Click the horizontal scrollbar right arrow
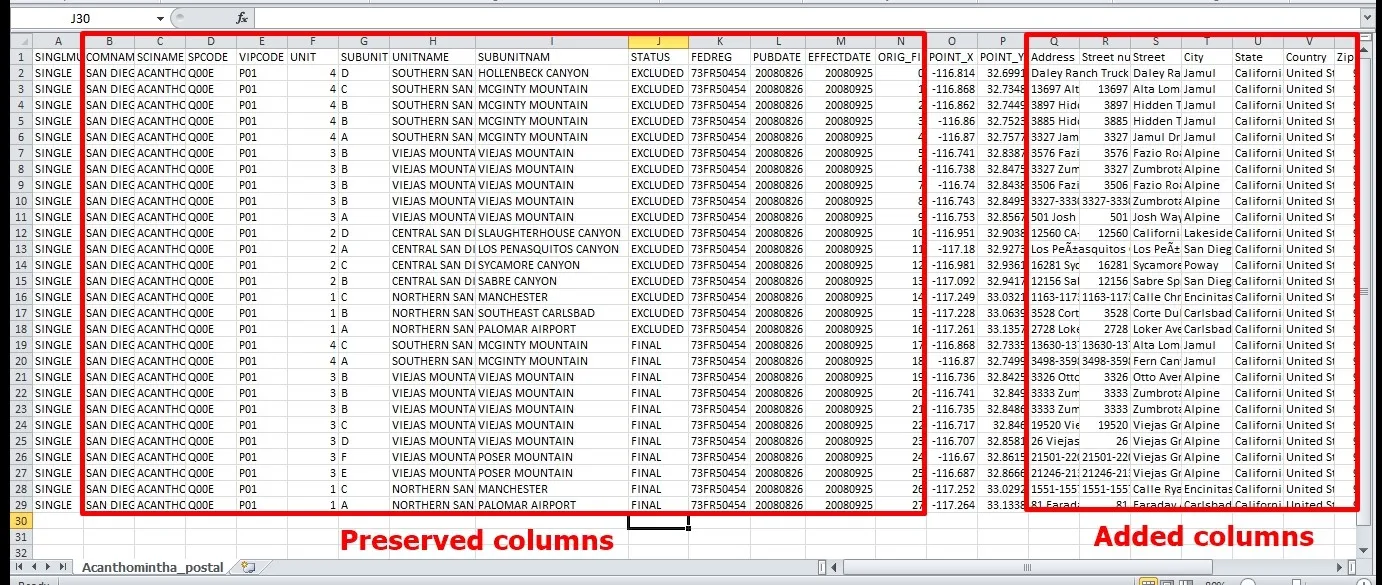The width and height of the screenshot is (1382, 585). tap(1338, 566)
